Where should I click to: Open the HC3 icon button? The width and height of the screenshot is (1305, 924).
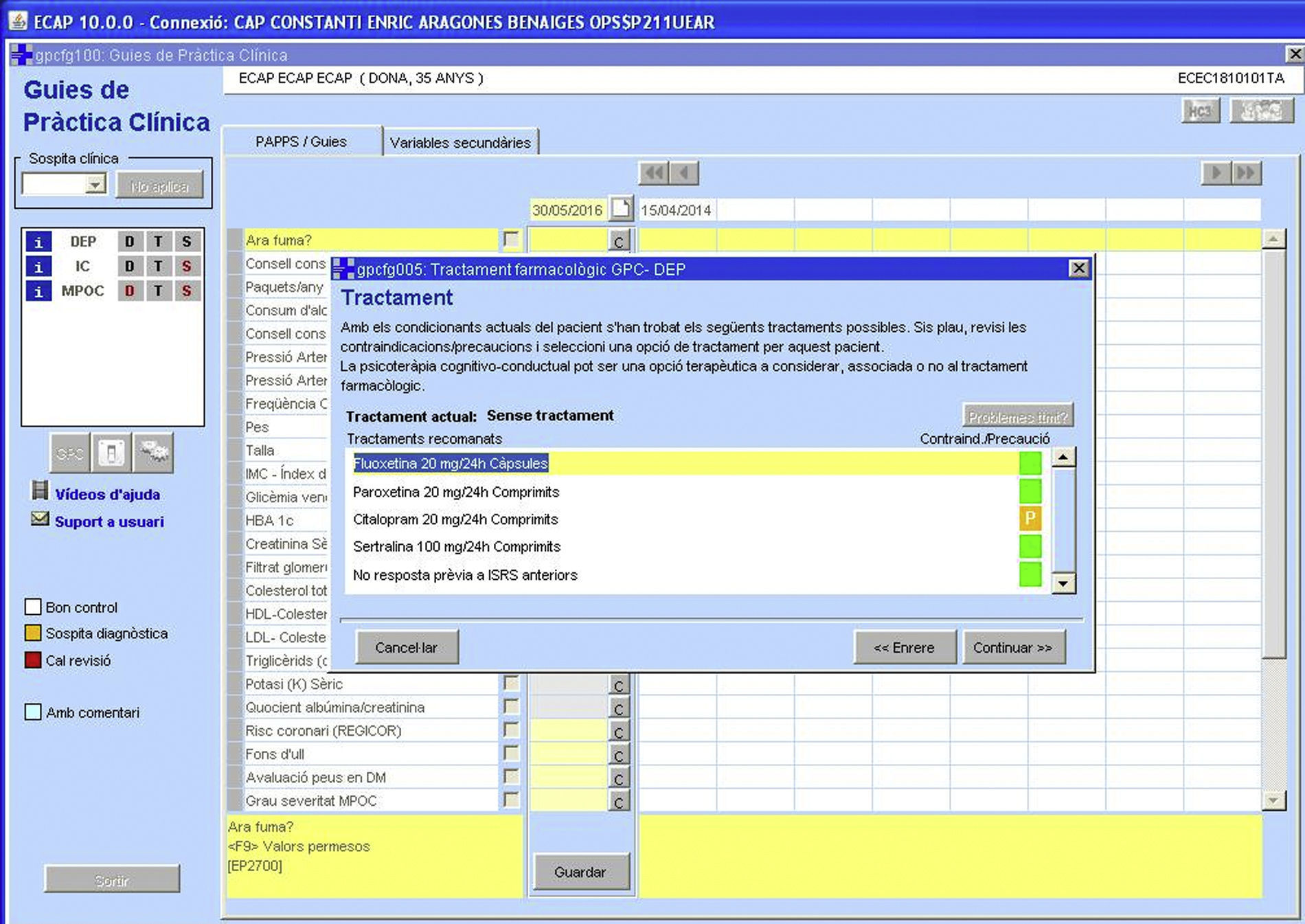click(1200, 111)
